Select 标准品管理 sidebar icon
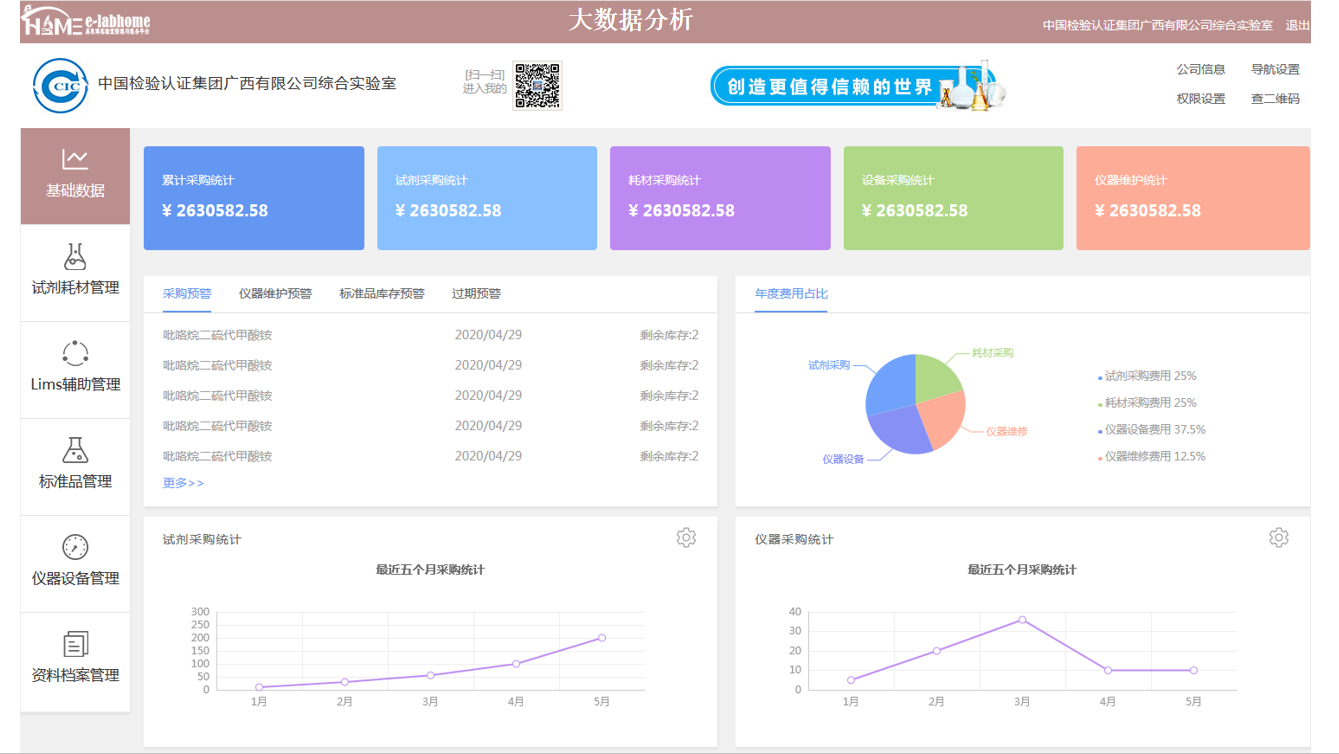 (75, 450)
